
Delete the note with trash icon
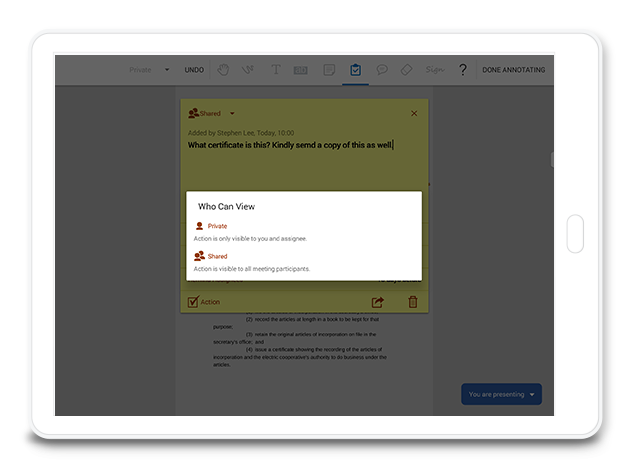[x=413, y=302]
